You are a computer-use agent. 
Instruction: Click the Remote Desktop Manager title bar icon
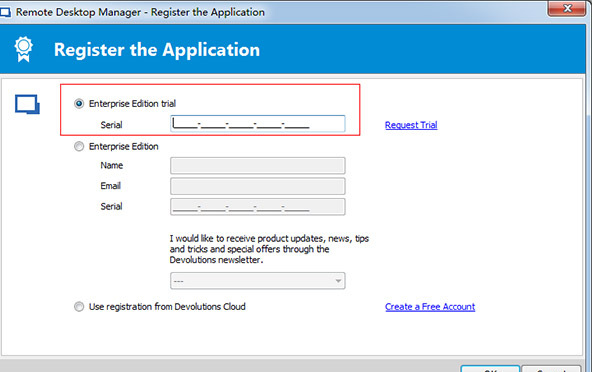tap(5, 12)
